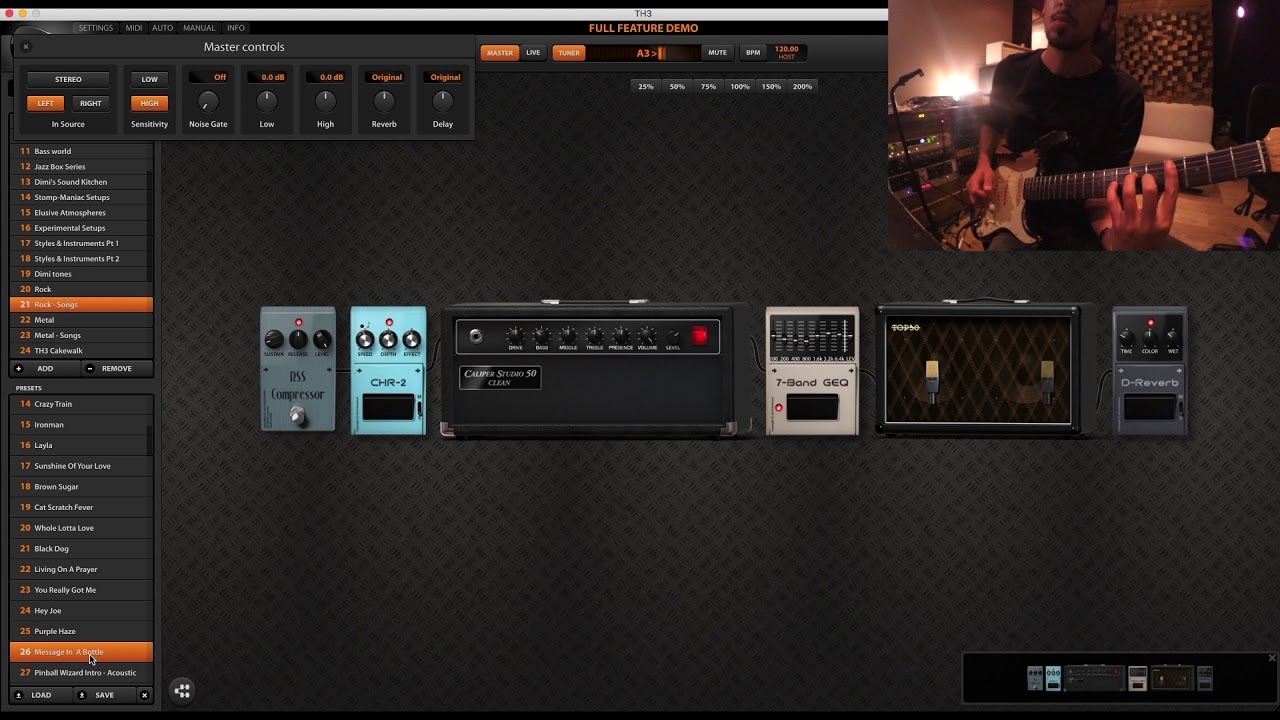
Task: Click the upload icon beside LOAD
Action: point(18,695)
